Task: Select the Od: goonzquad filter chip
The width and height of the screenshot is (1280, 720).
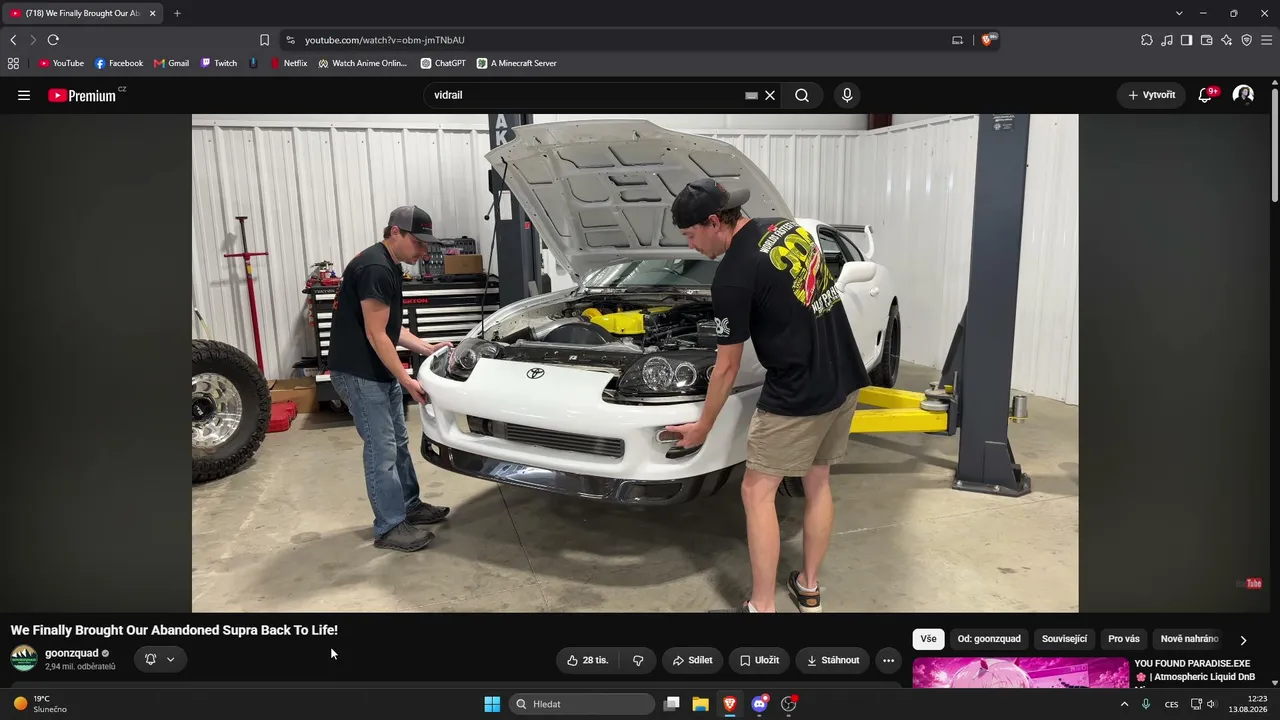Action: [x=989, y=639]
